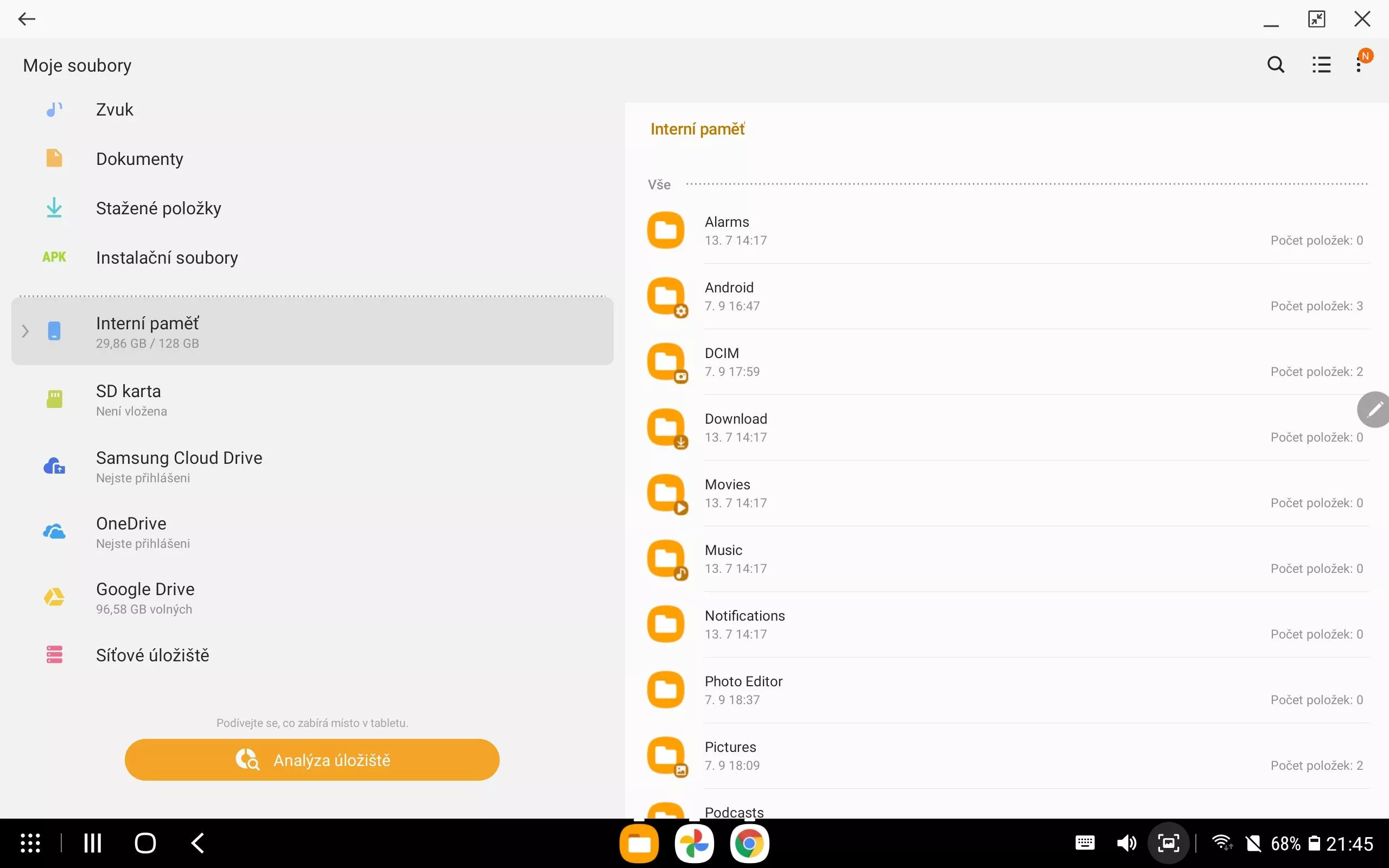Open volume control in system tray

point(1126,843)
